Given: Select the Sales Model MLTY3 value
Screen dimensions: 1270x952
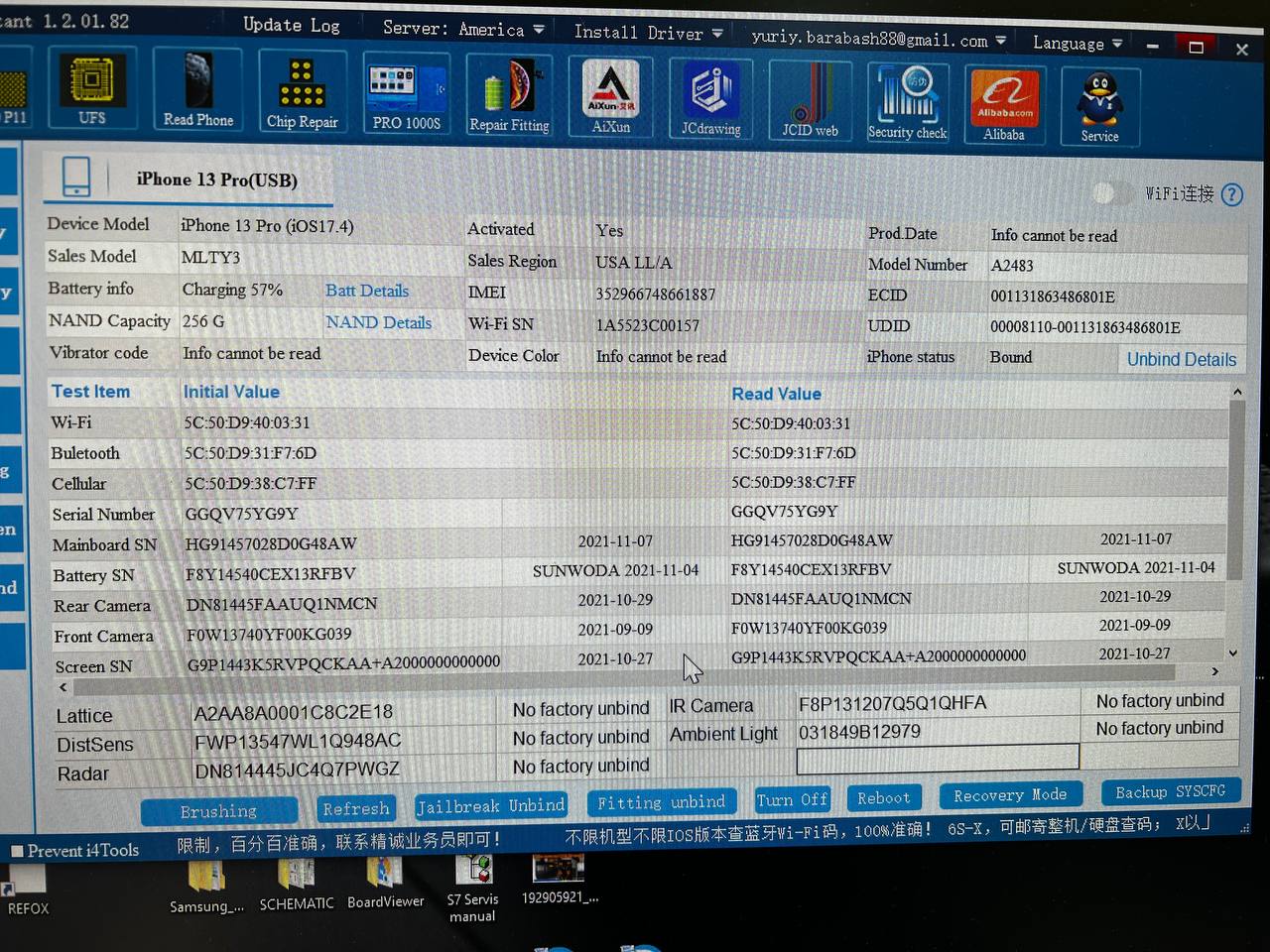Looking at the screenshot, I should 210,258.
